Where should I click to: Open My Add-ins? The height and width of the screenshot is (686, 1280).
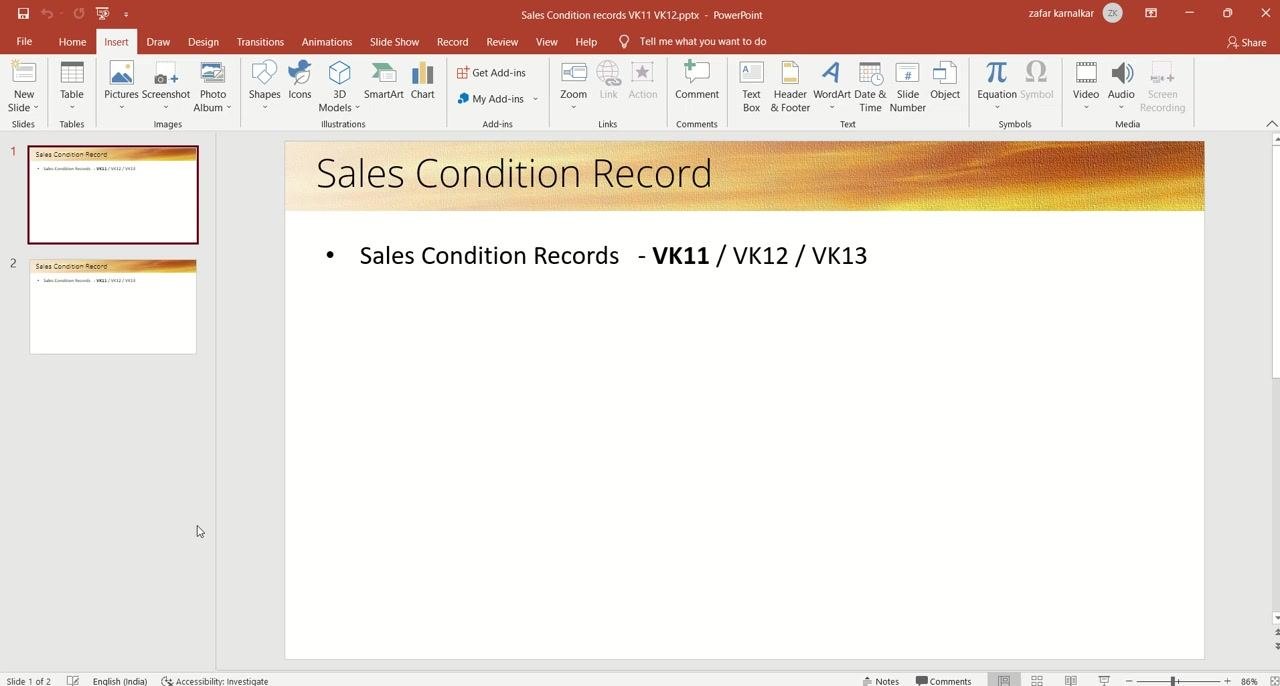(x=491, y=99)
